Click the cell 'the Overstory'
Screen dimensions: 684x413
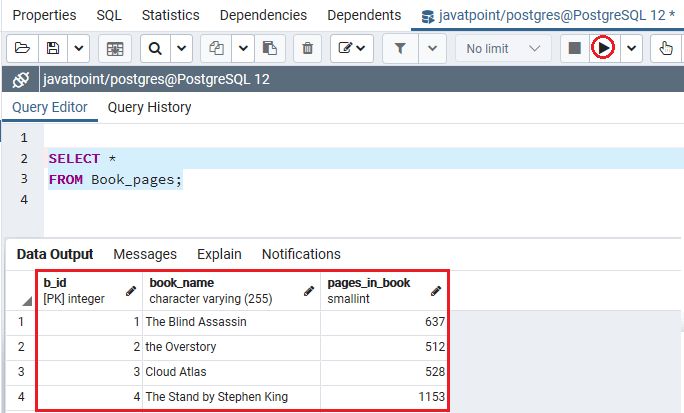click(x=232, y=347)
